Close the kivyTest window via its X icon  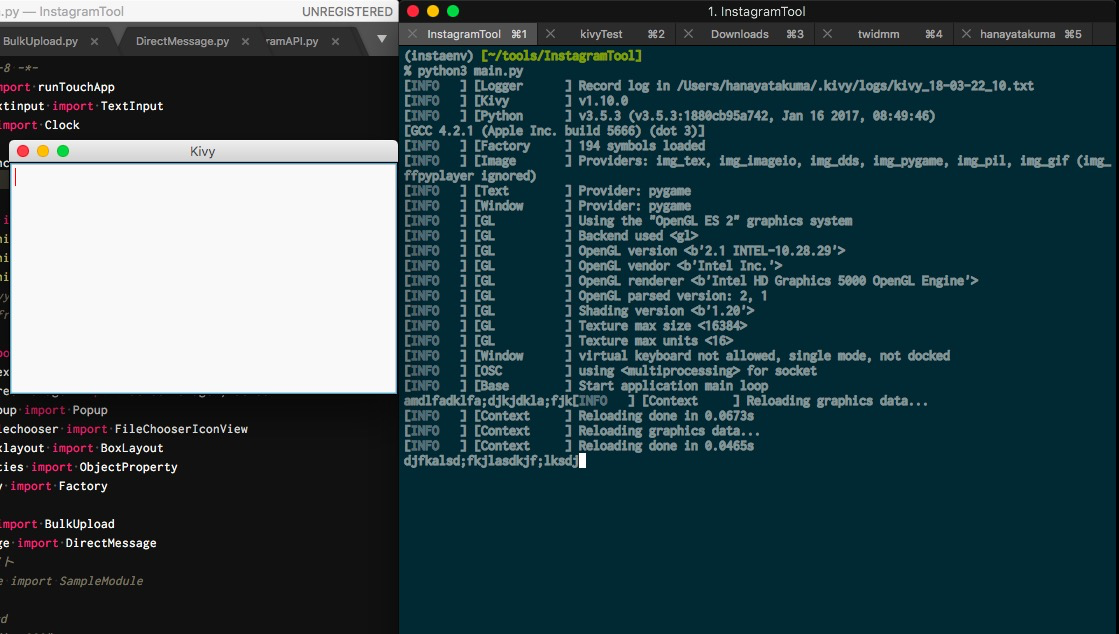pyautogui.click(x=549, y=33)
